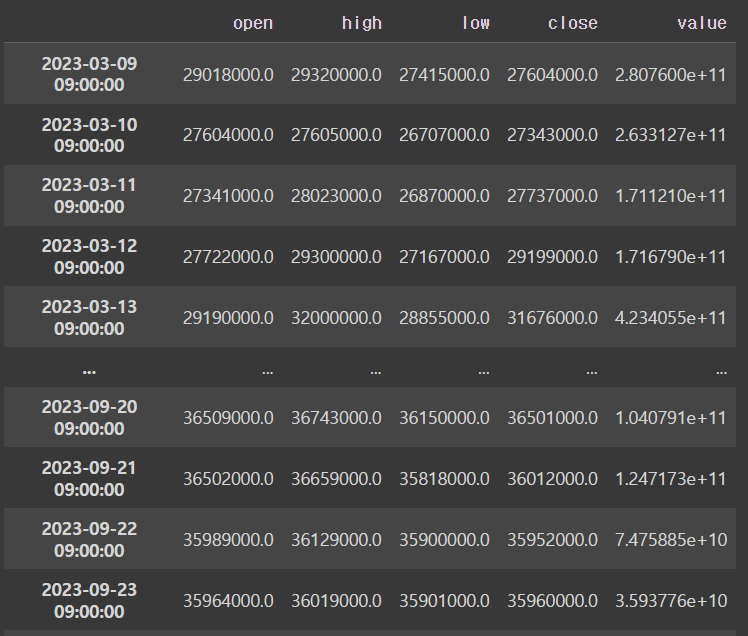Click the value cell 3.593776e+10

(671, 601)
